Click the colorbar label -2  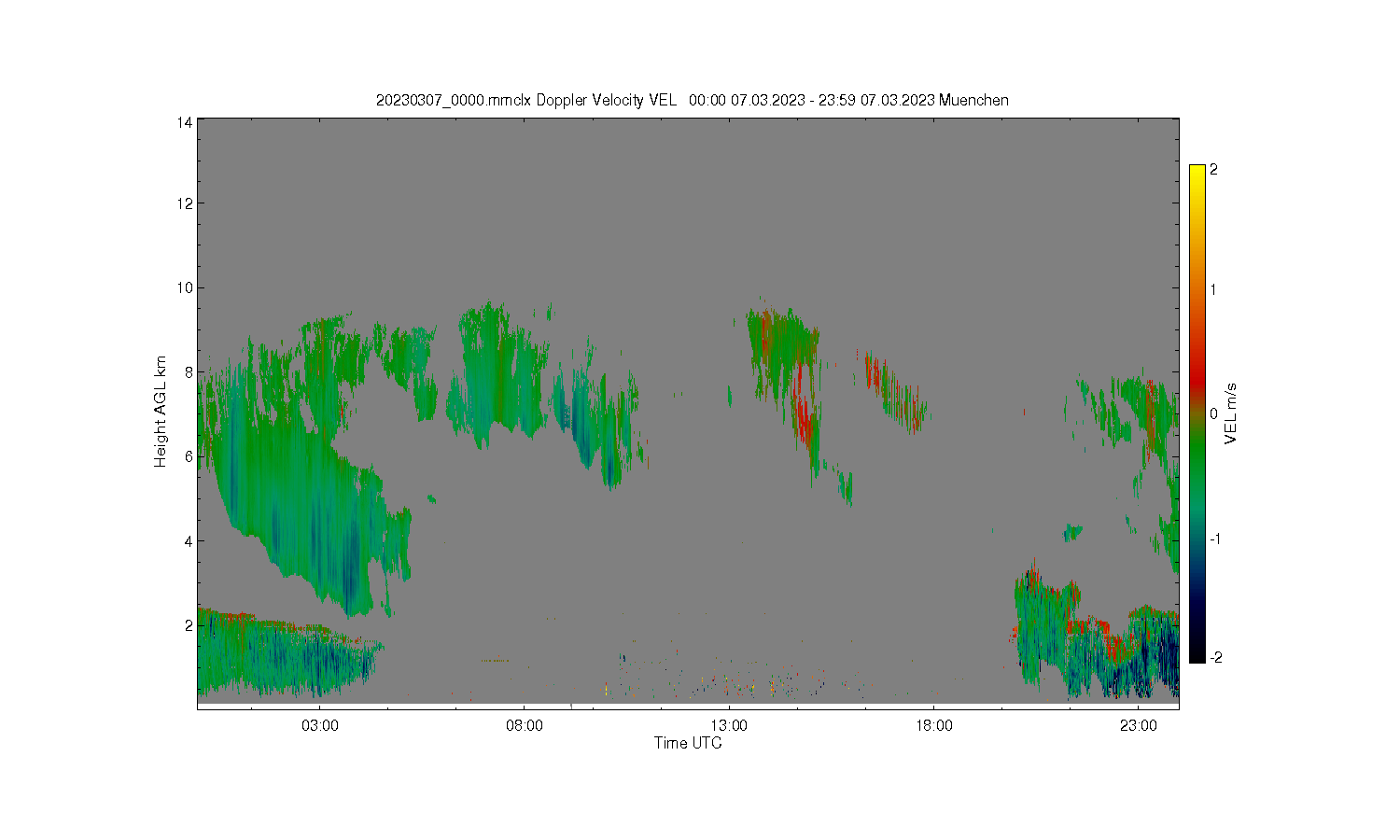1215,657
